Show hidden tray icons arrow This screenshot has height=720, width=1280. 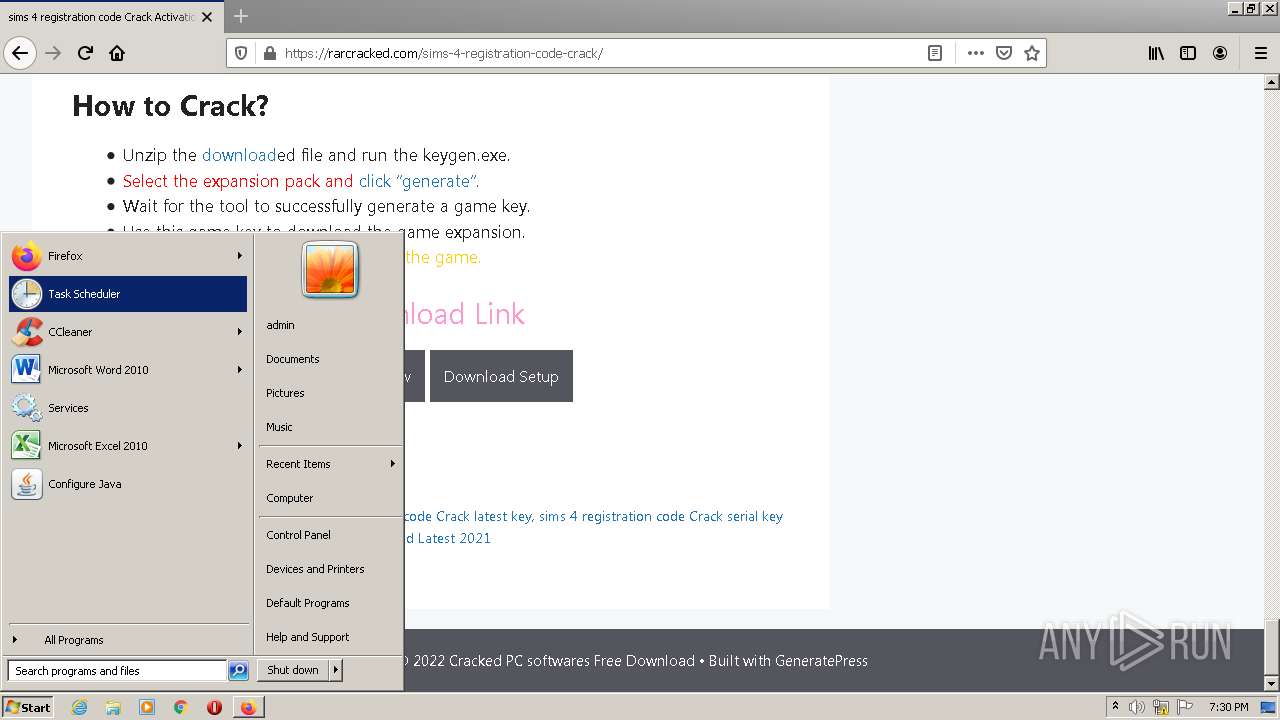(x=1115, y=707)
